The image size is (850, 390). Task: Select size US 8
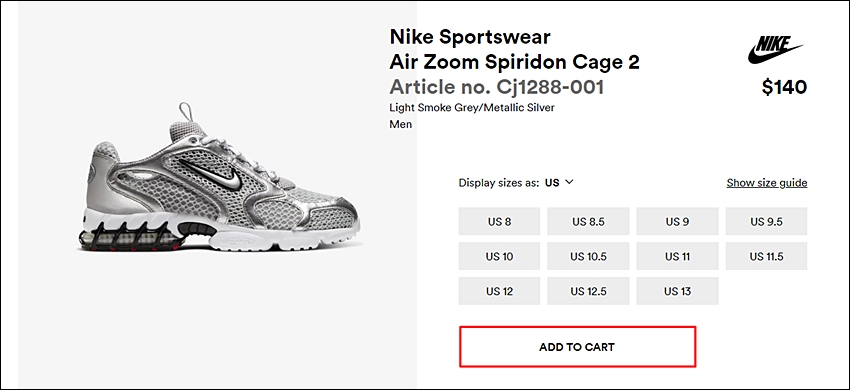point(499,221)
